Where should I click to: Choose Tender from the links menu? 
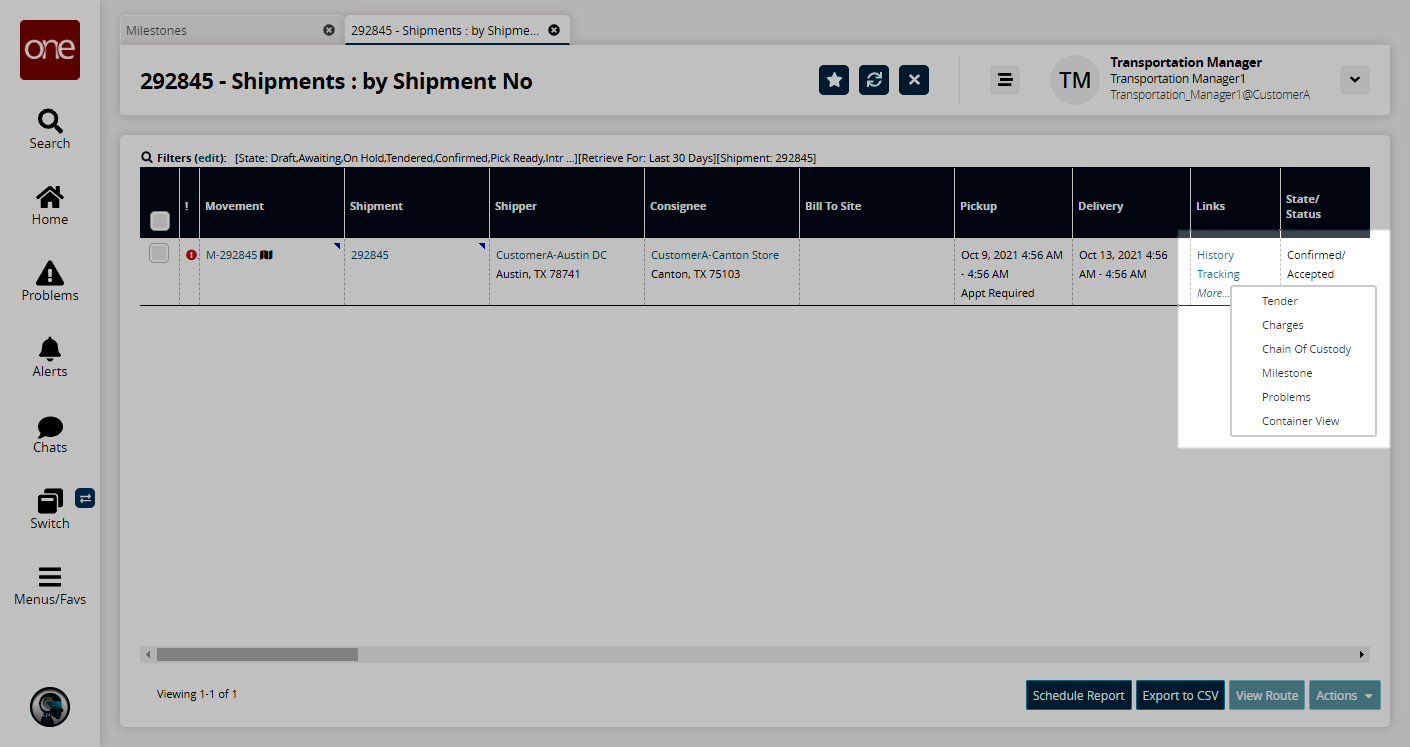click(x=1280, y=301)
